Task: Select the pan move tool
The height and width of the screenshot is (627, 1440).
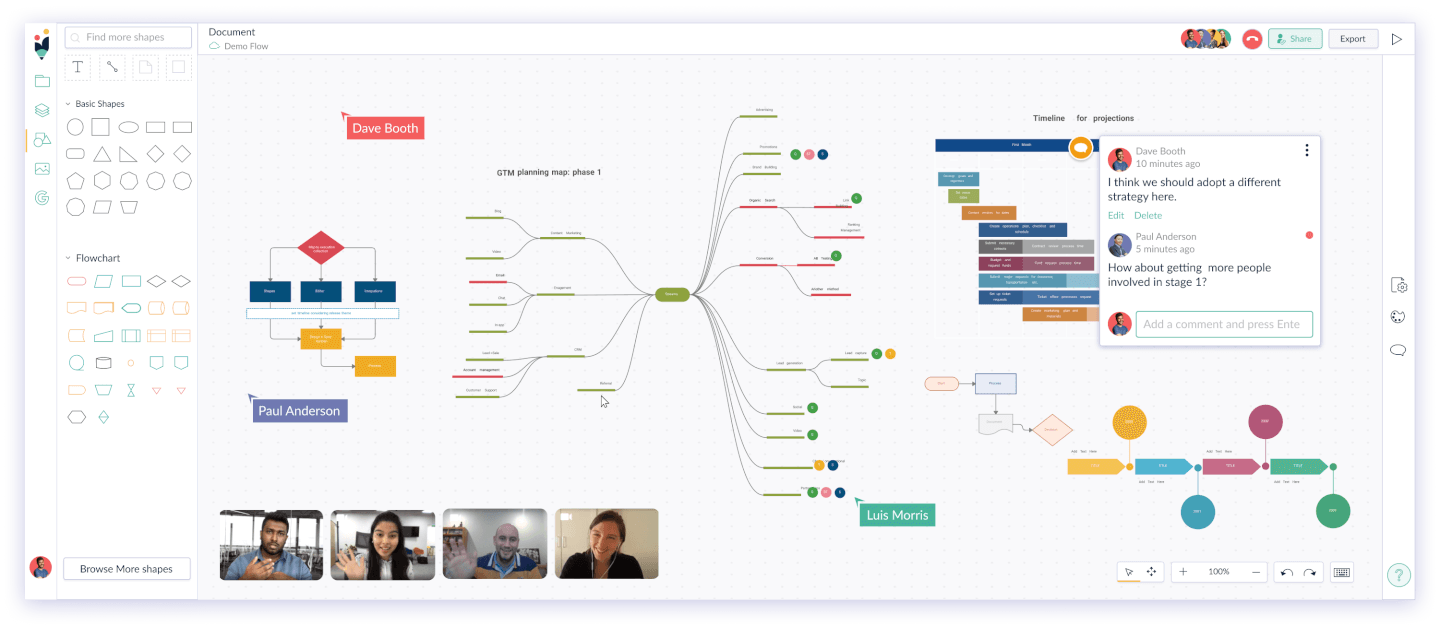Action: click(1151, 572)
